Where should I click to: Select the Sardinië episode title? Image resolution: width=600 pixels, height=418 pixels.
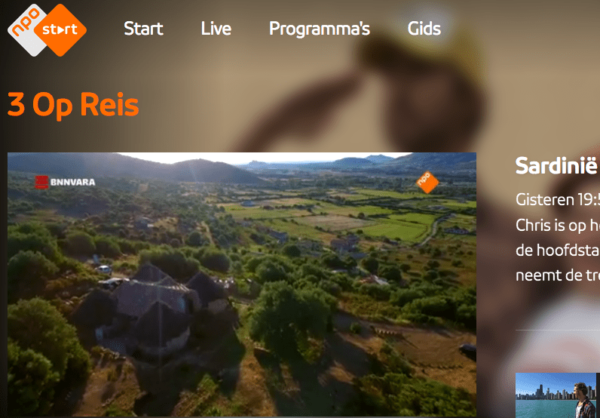[557, 165]
